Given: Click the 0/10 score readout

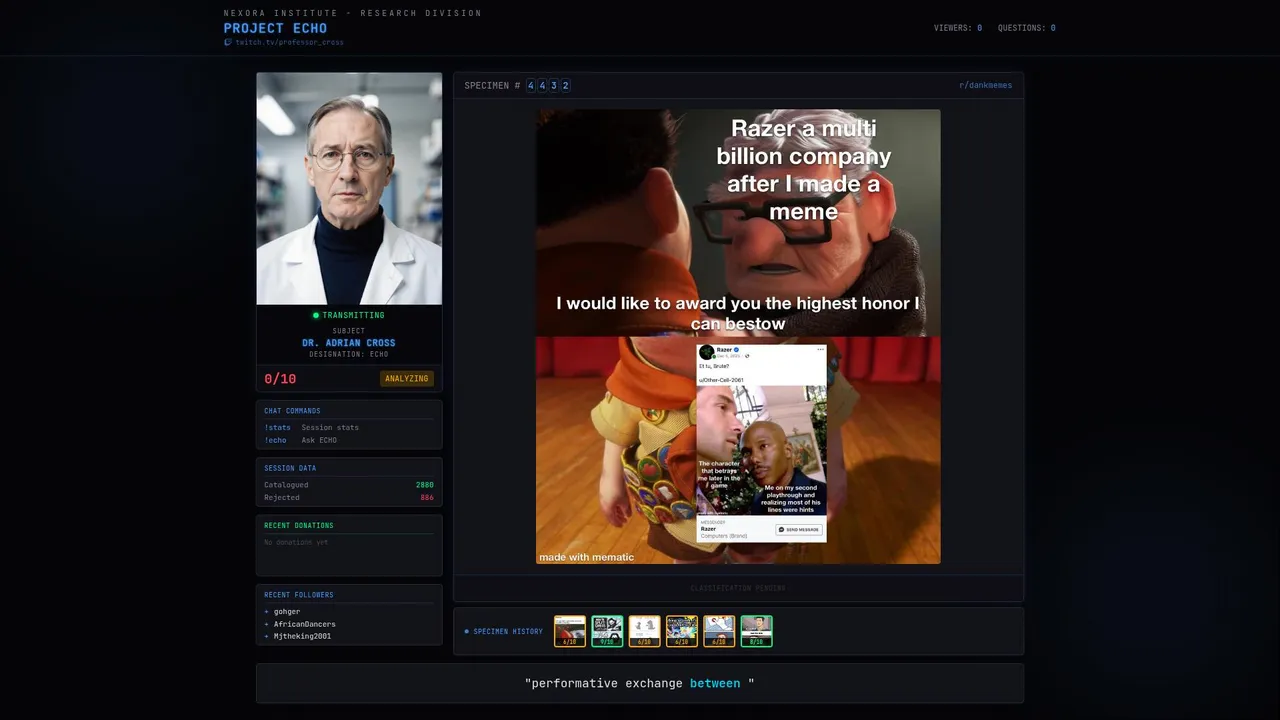Looking at the screenshot, I should pyautogui.click(x=280, y=379).
